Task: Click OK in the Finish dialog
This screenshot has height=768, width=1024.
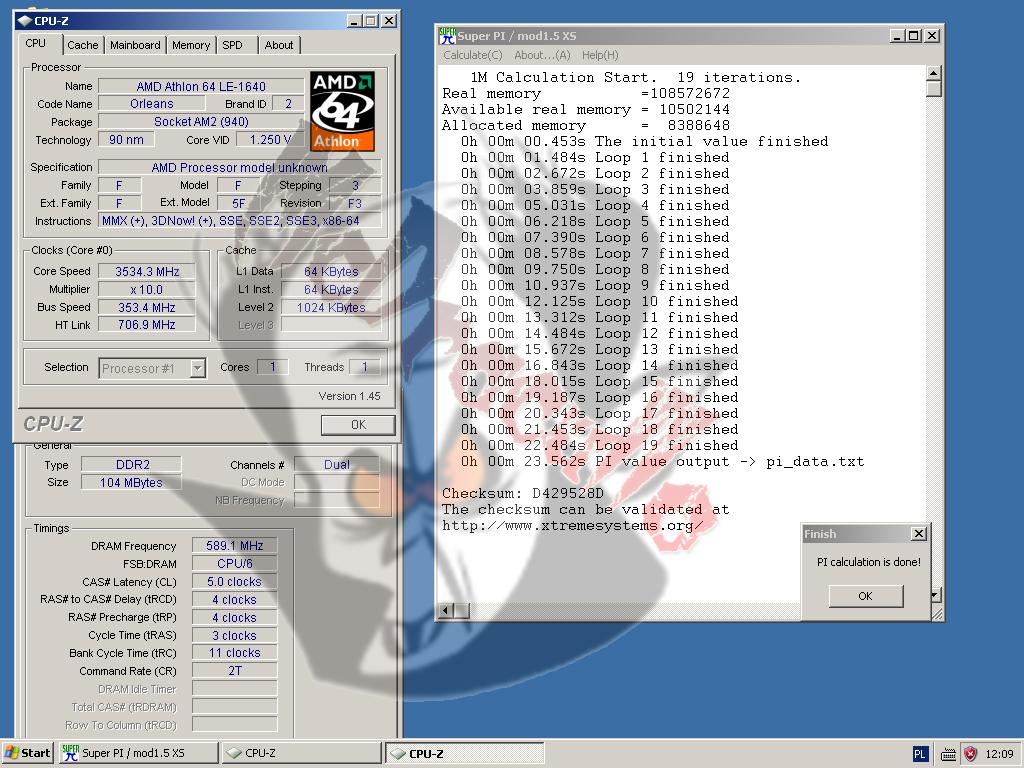Action: [865, 596]
